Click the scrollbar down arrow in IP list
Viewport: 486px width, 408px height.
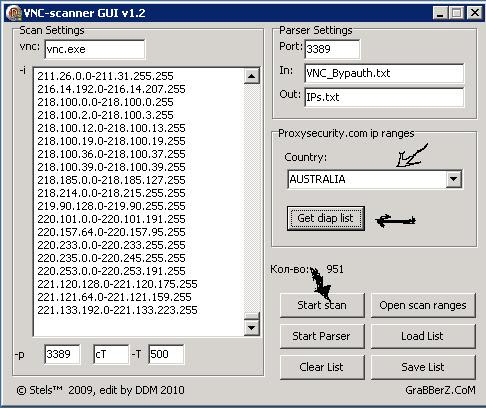(x=252, y=328)
